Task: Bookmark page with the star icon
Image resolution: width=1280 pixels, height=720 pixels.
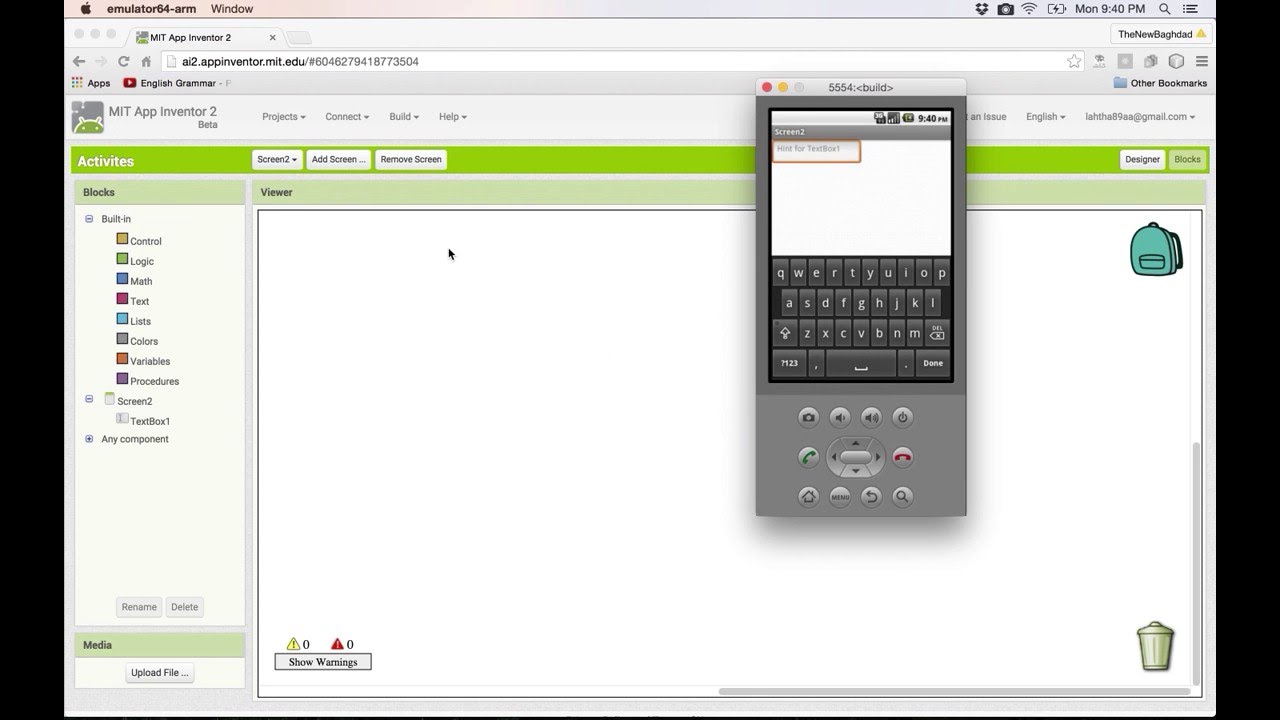Action: click(1074, 61)
